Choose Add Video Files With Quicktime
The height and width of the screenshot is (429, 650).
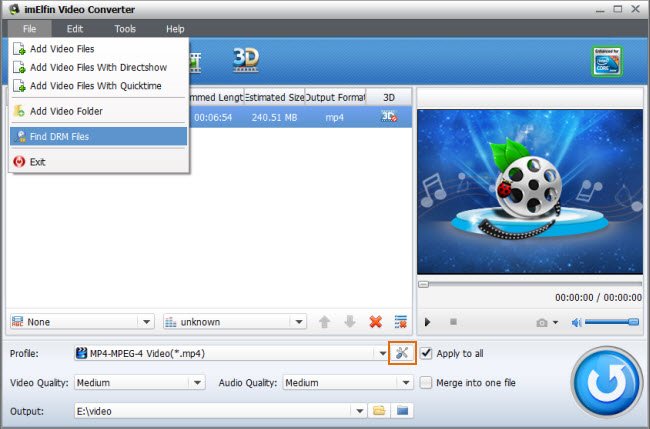click(x=99, y=86)
